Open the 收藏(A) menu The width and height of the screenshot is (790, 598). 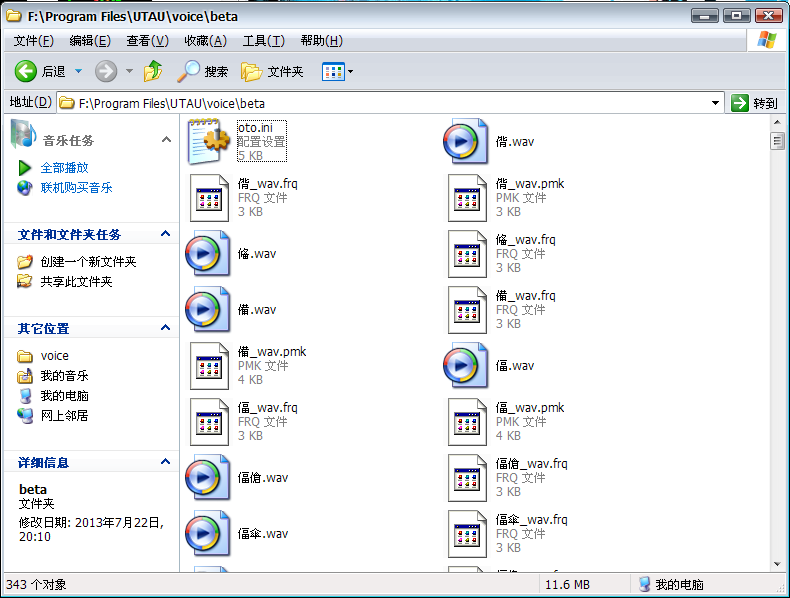click(206, 41)
